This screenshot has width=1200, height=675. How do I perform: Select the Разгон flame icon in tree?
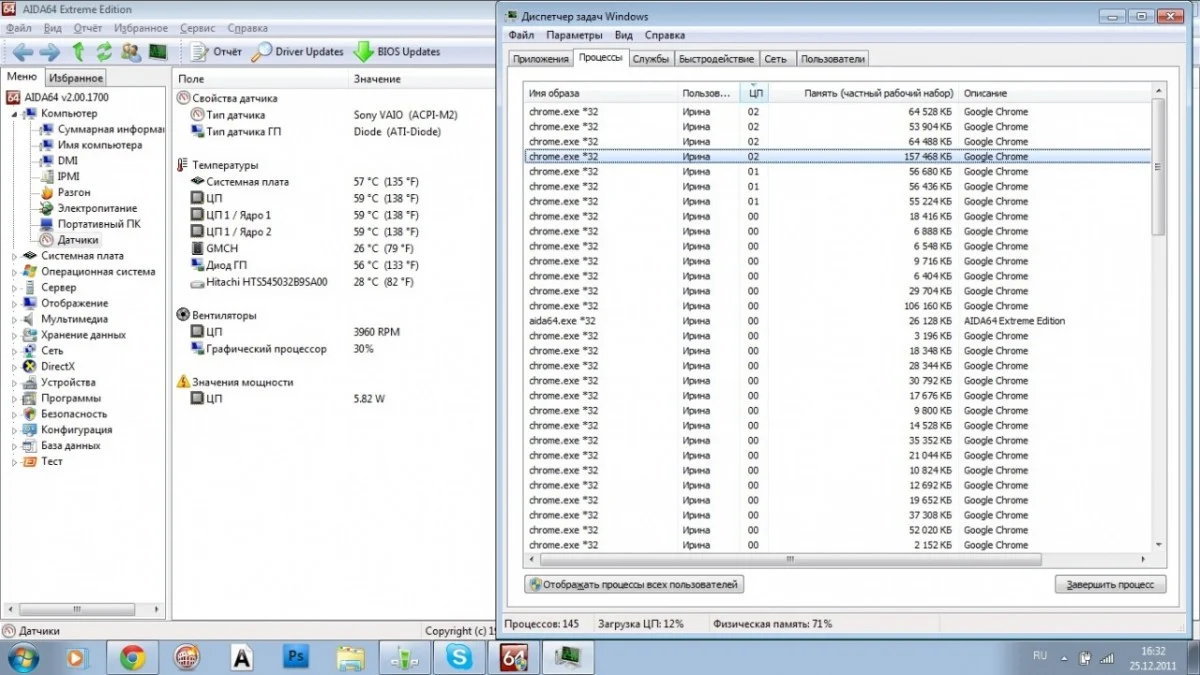(46, 192)
